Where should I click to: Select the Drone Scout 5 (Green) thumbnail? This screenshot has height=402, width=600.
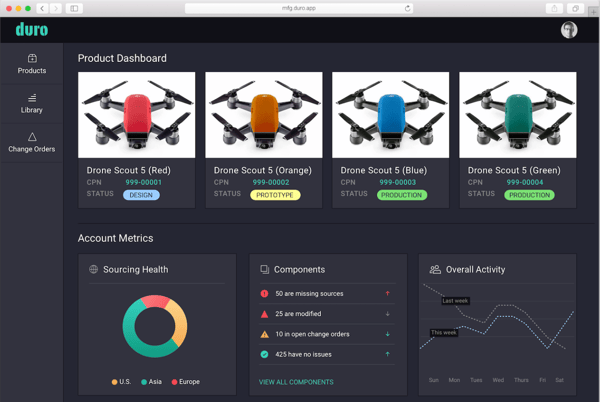pos(518,114)
